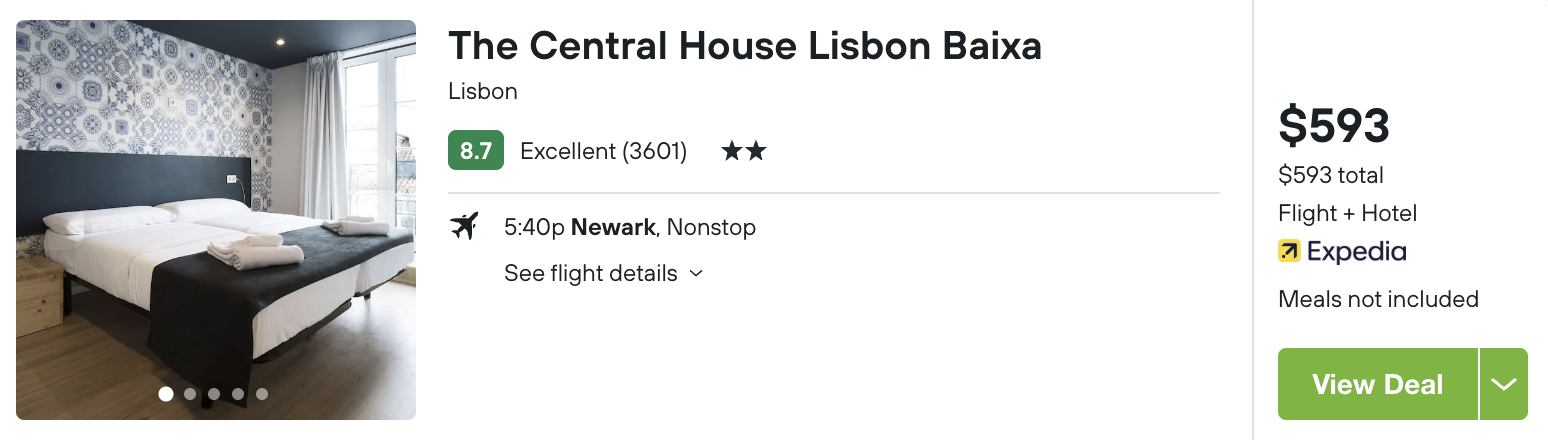
Task: Click the airplane flight icon
Action: click(x=464, y=227)
